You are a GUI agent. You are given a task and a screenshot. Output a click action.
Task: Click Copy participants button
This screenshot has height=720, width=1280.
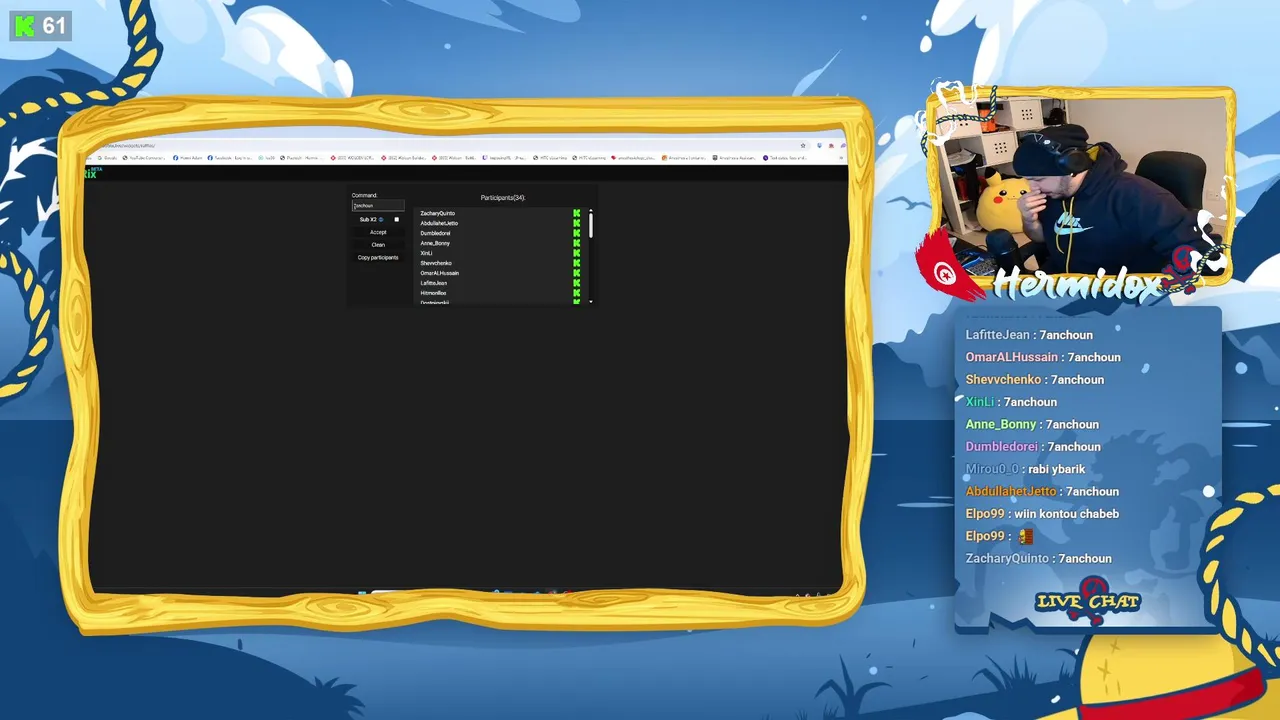(378, 257)
